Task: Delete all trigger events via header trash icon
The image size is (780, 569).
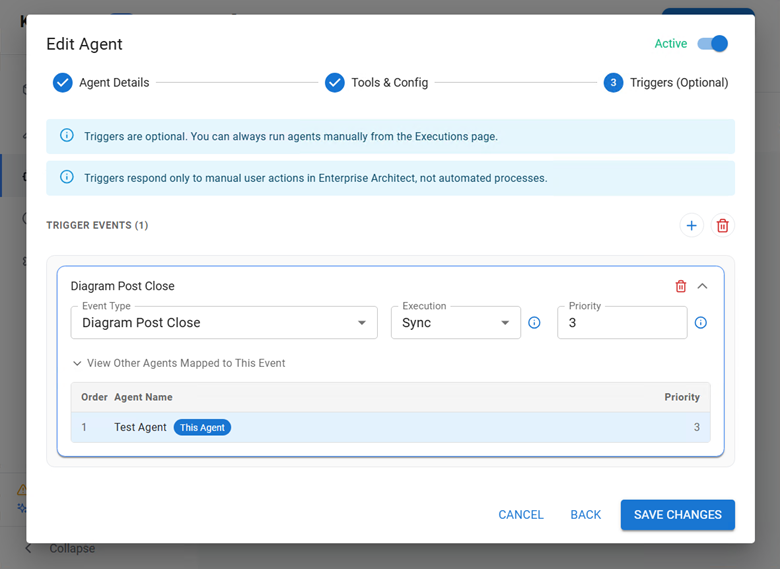Action: (x=722, y=226)
